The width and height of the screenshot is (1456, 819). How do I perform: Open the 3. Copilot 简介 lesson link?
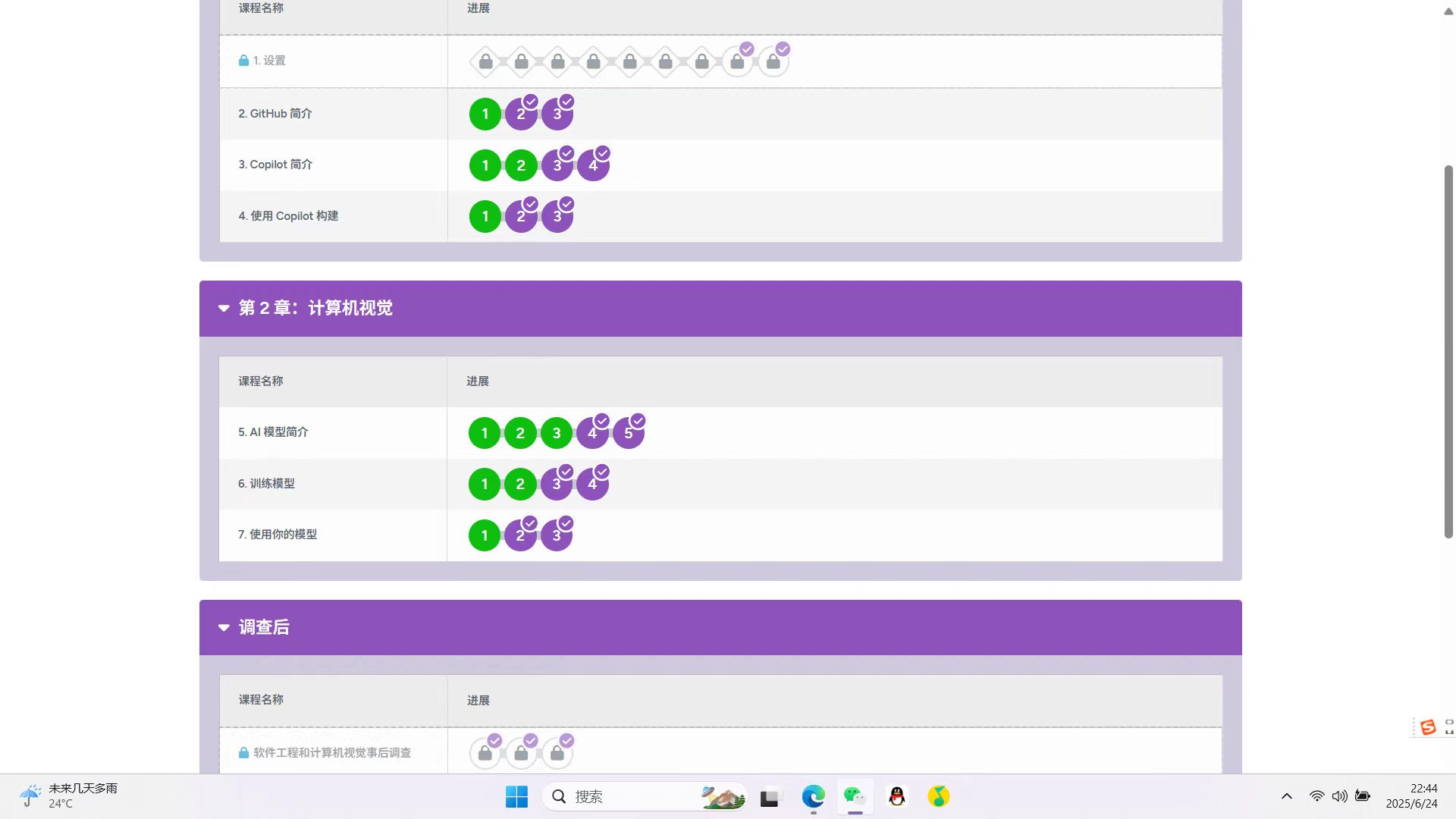point(275,165)
